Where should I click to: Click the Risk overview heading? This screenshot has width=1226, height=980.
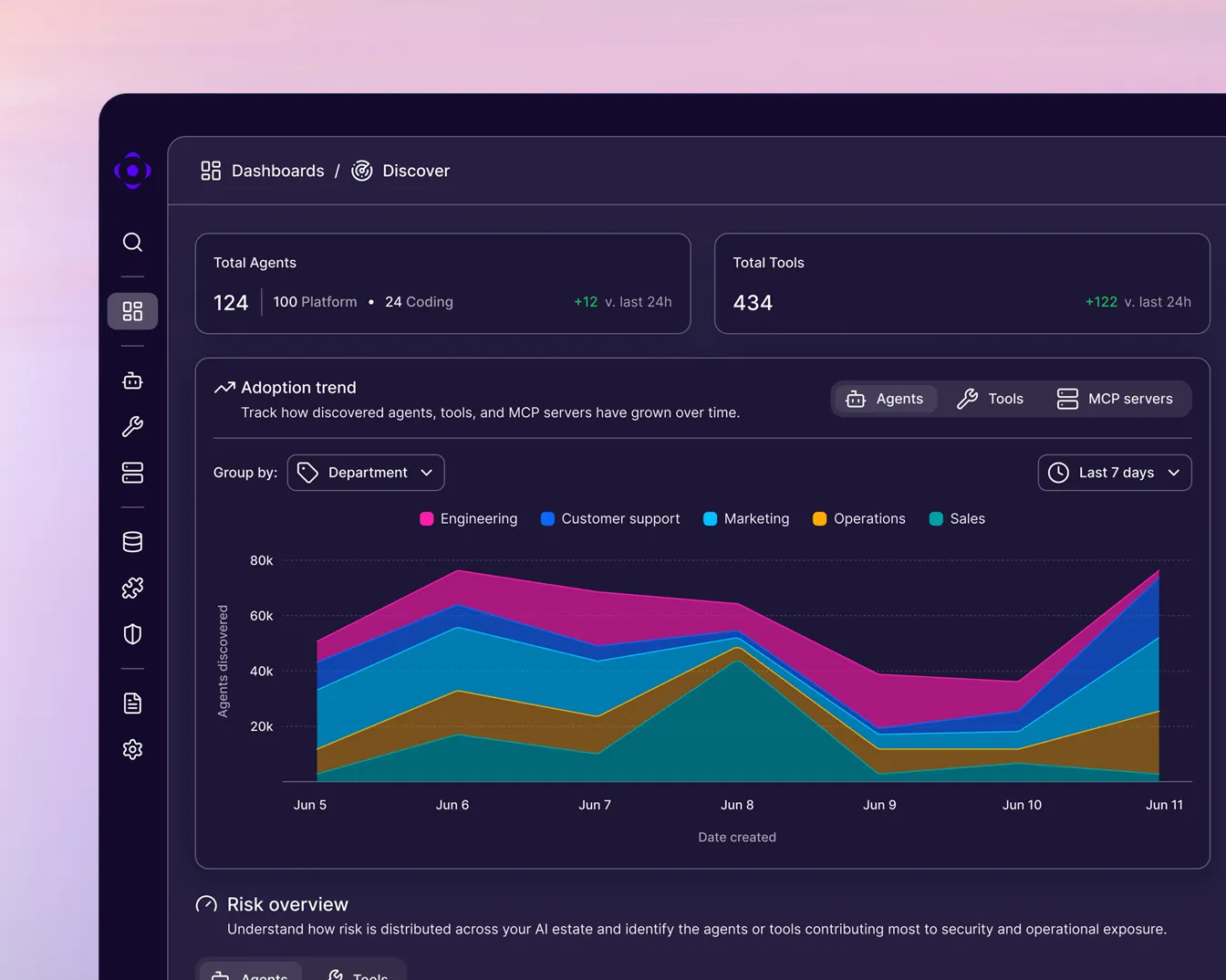pyautogui.click(x=287, y=904)
